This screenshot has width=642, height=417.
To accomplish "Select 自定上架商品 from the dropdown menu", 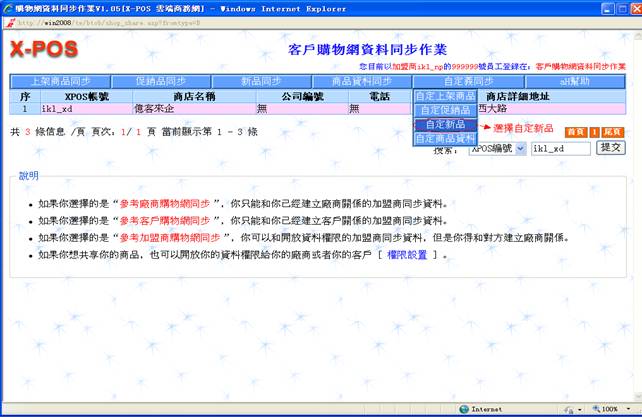I will coord(445,96).
